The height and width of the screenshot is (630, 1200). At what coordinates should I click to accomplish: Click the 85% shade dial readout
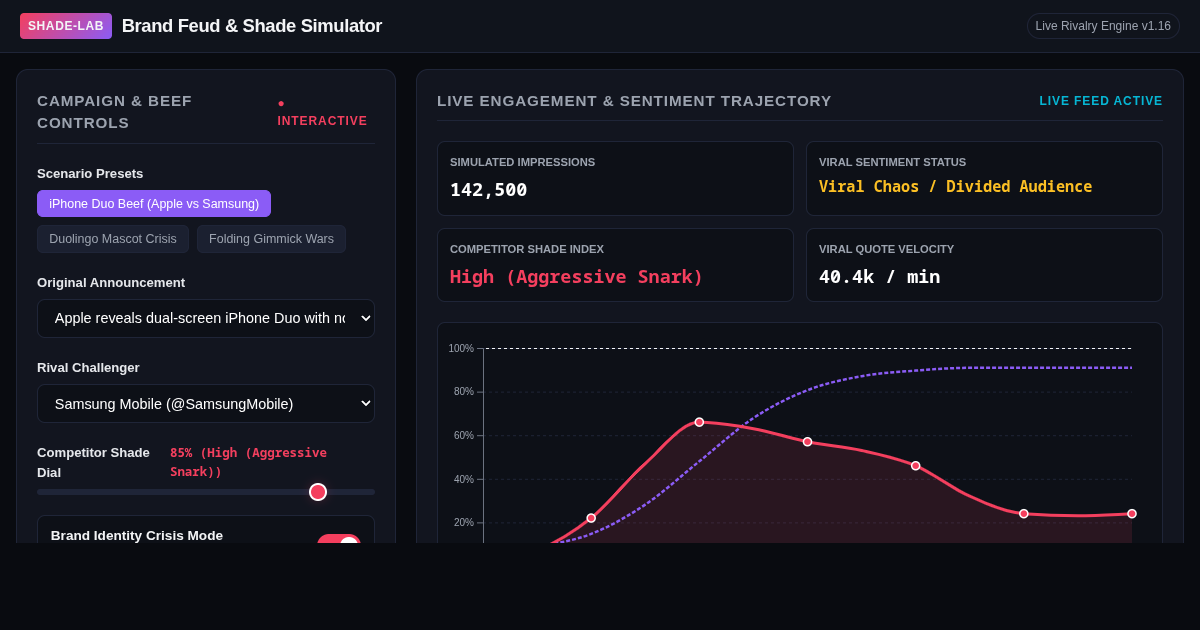(x=248, y=462)
